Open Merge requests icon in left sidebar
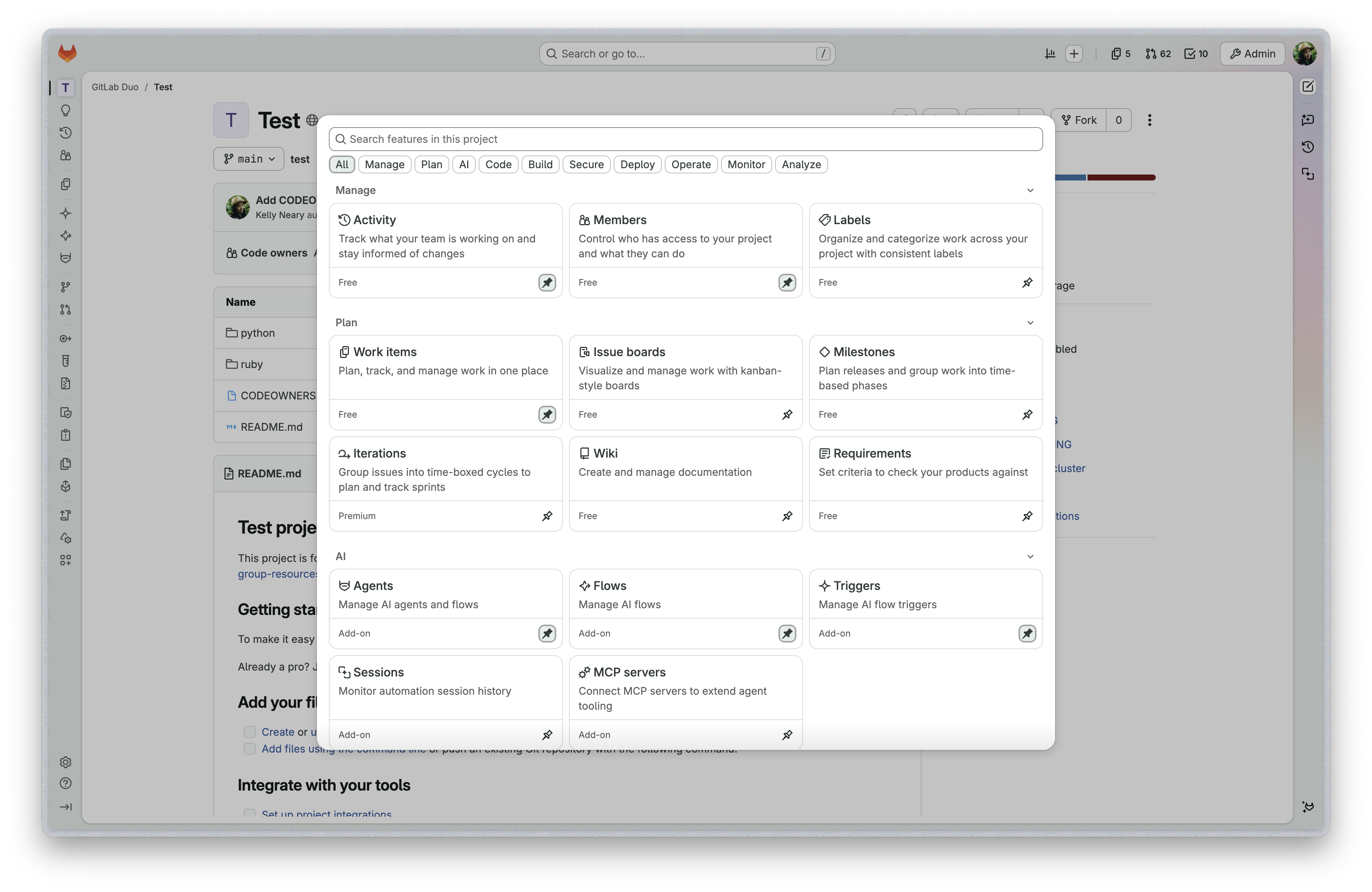This screenshot has width=1372, height=892. tap(66, 310)
